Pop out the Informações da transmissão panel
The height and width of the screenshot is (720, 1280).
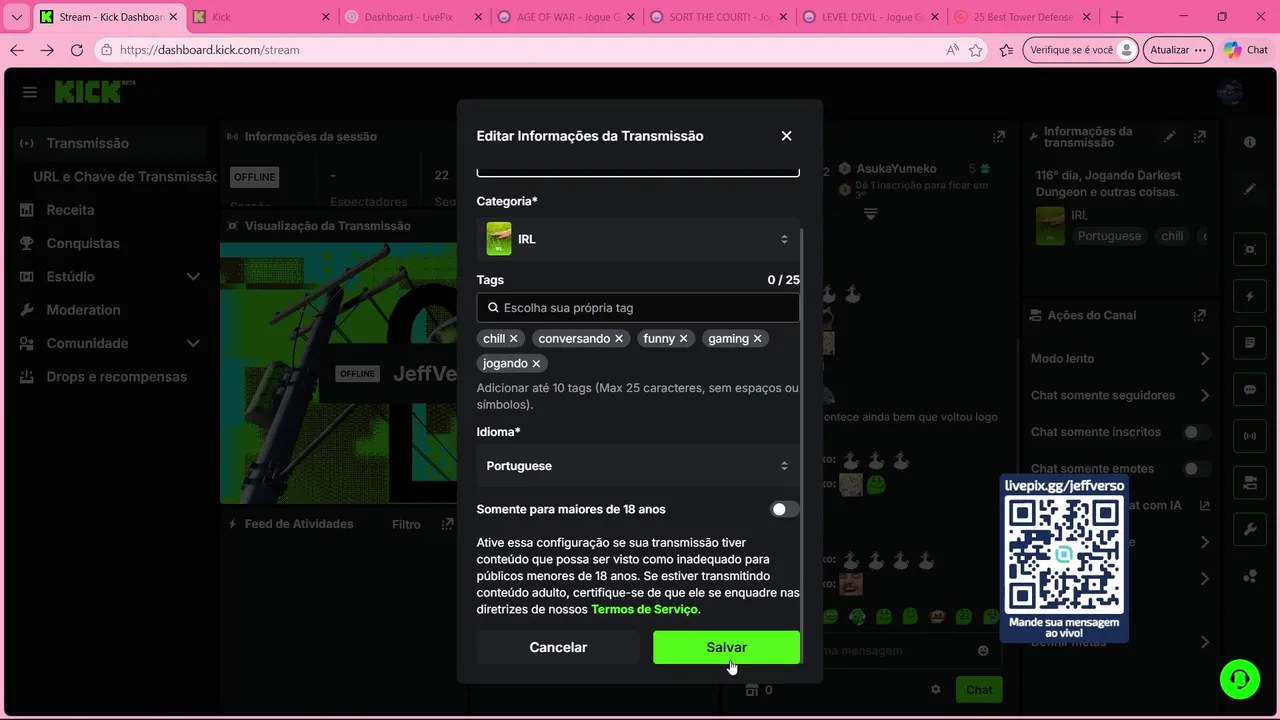(1200, 137)
